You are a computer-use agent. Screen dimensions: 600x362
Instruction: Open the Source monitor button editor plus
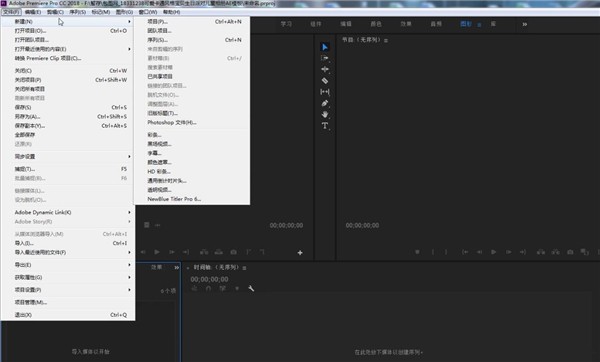coord(300,253)
